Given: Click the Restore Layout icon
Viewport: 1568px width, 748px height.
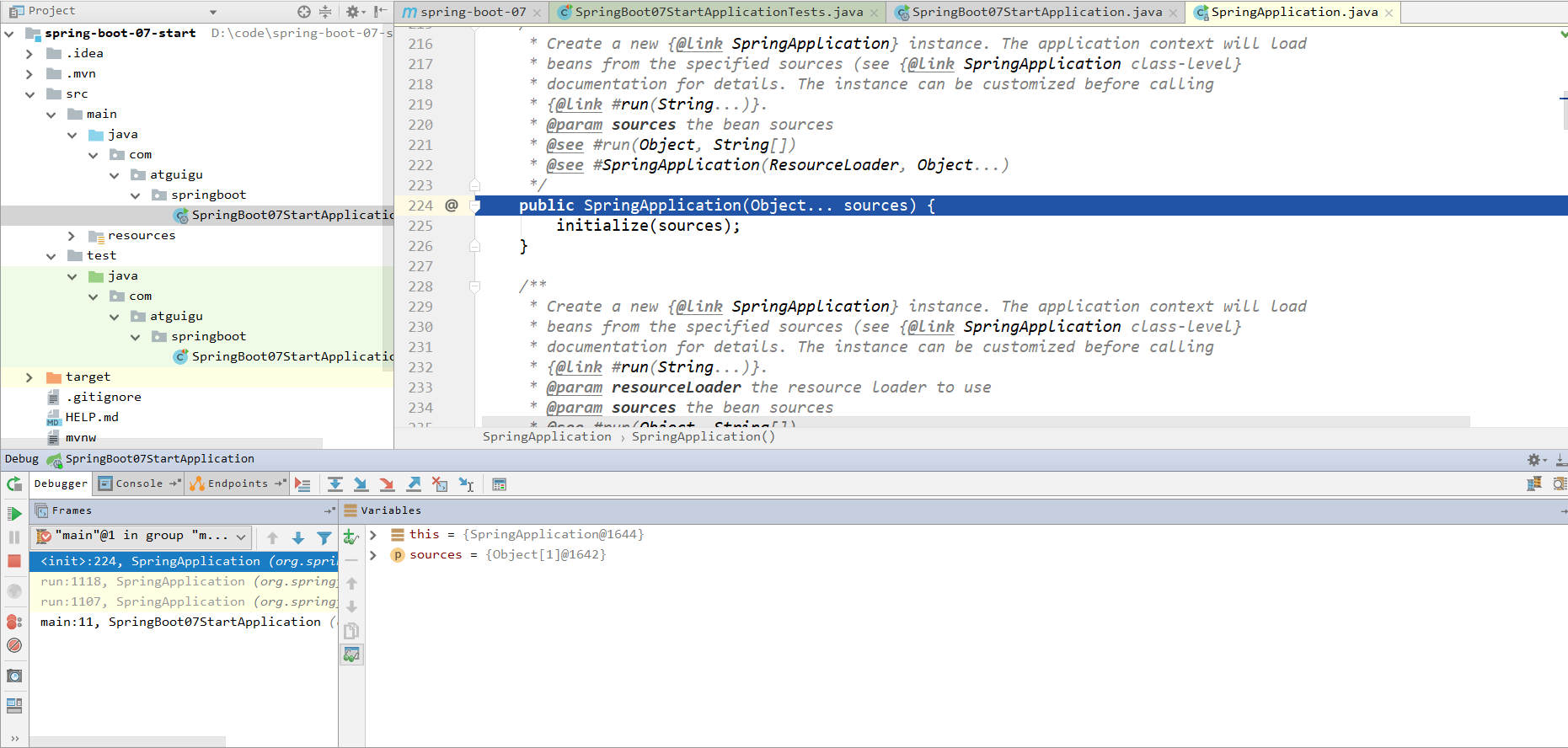Looking at the screenshot, I should pos(14,706).
